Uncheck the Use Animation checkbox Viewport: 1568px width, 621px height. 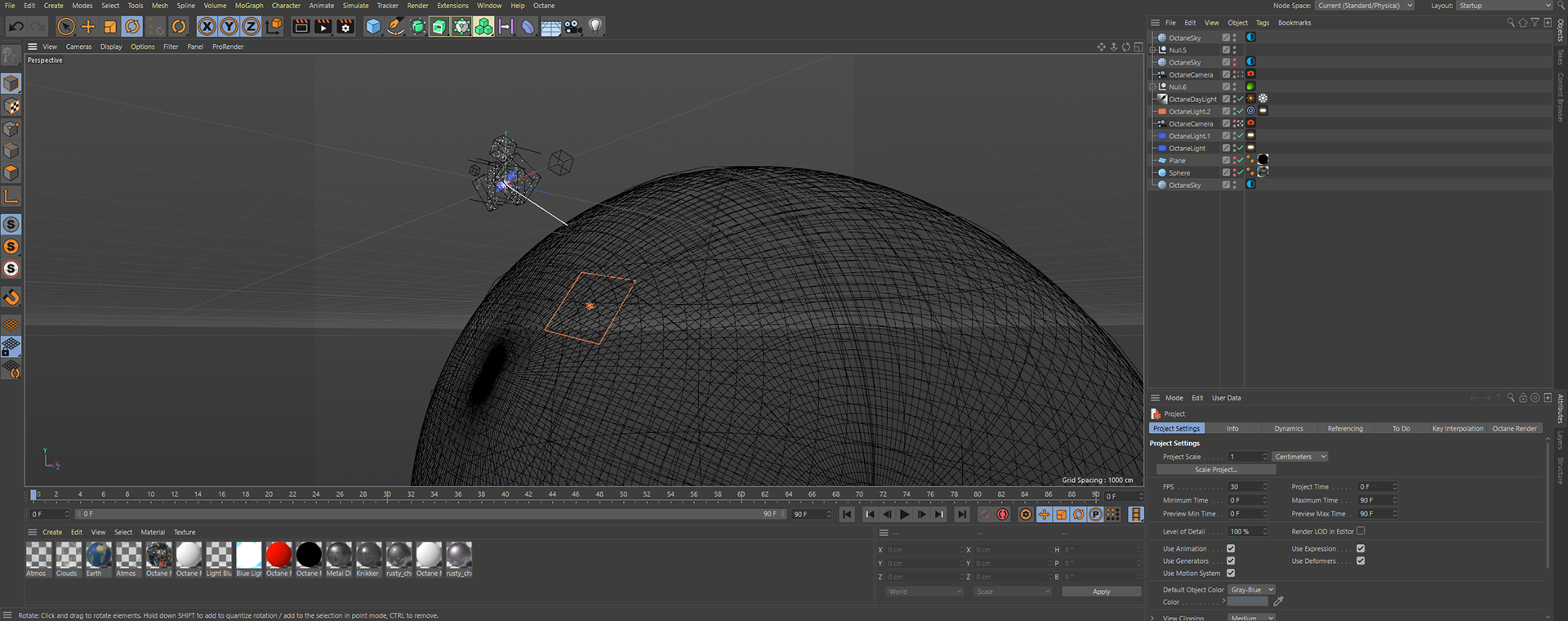pos(1231,548)
